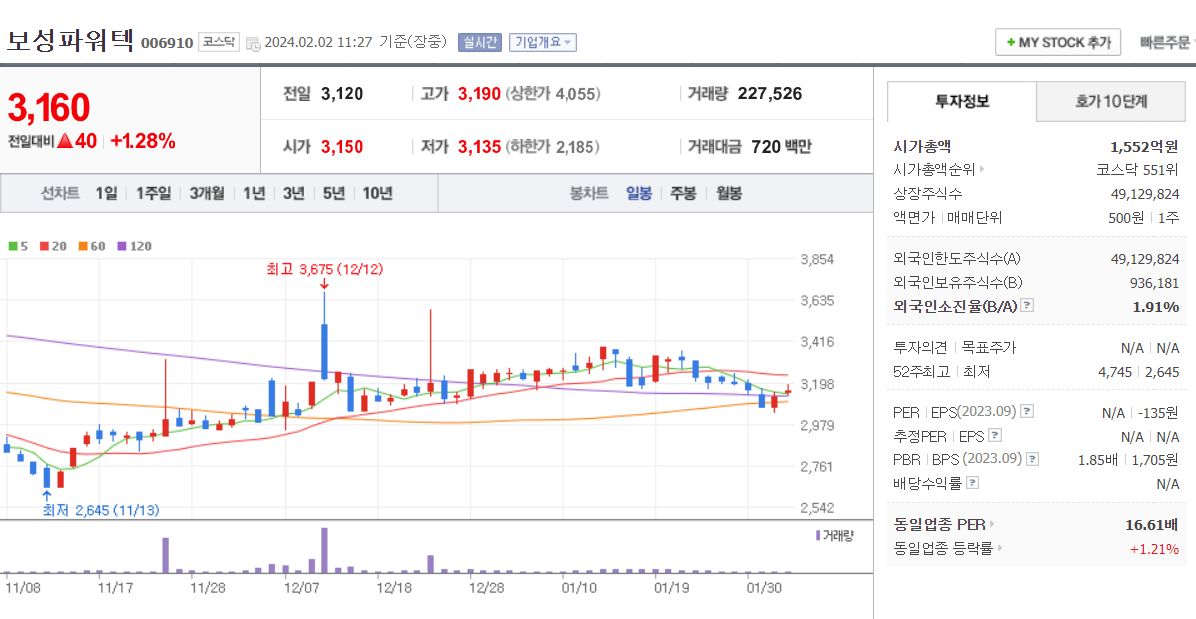
Task: Click the 최고 3,675 (12/12) chart marker
Action: pos(324,269)
